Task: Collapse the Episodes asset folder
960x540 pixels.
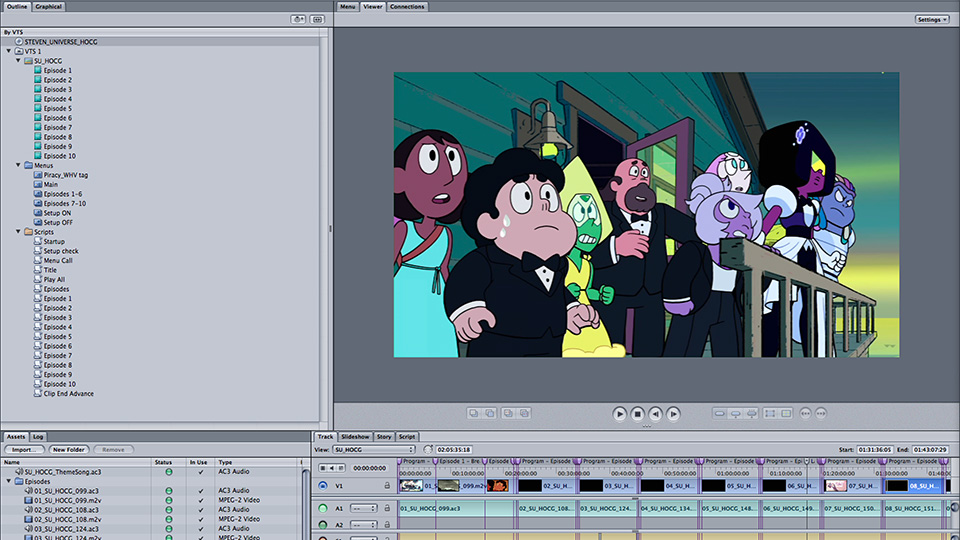Action: tap(9, 481)
